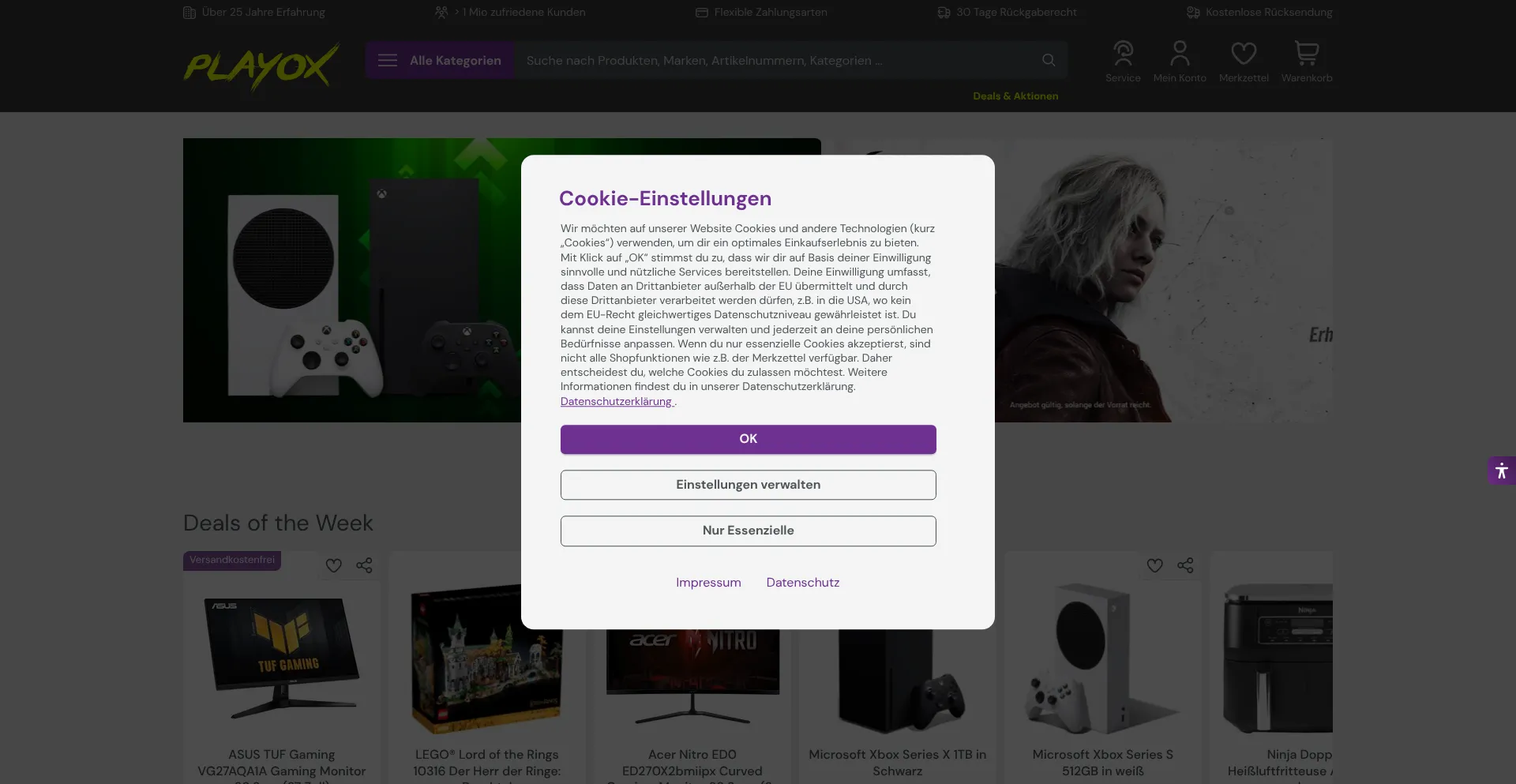Open the Datenschutzerklärung link in text
The width and height of the screenshot is (1516, 784).
[616, 402]
